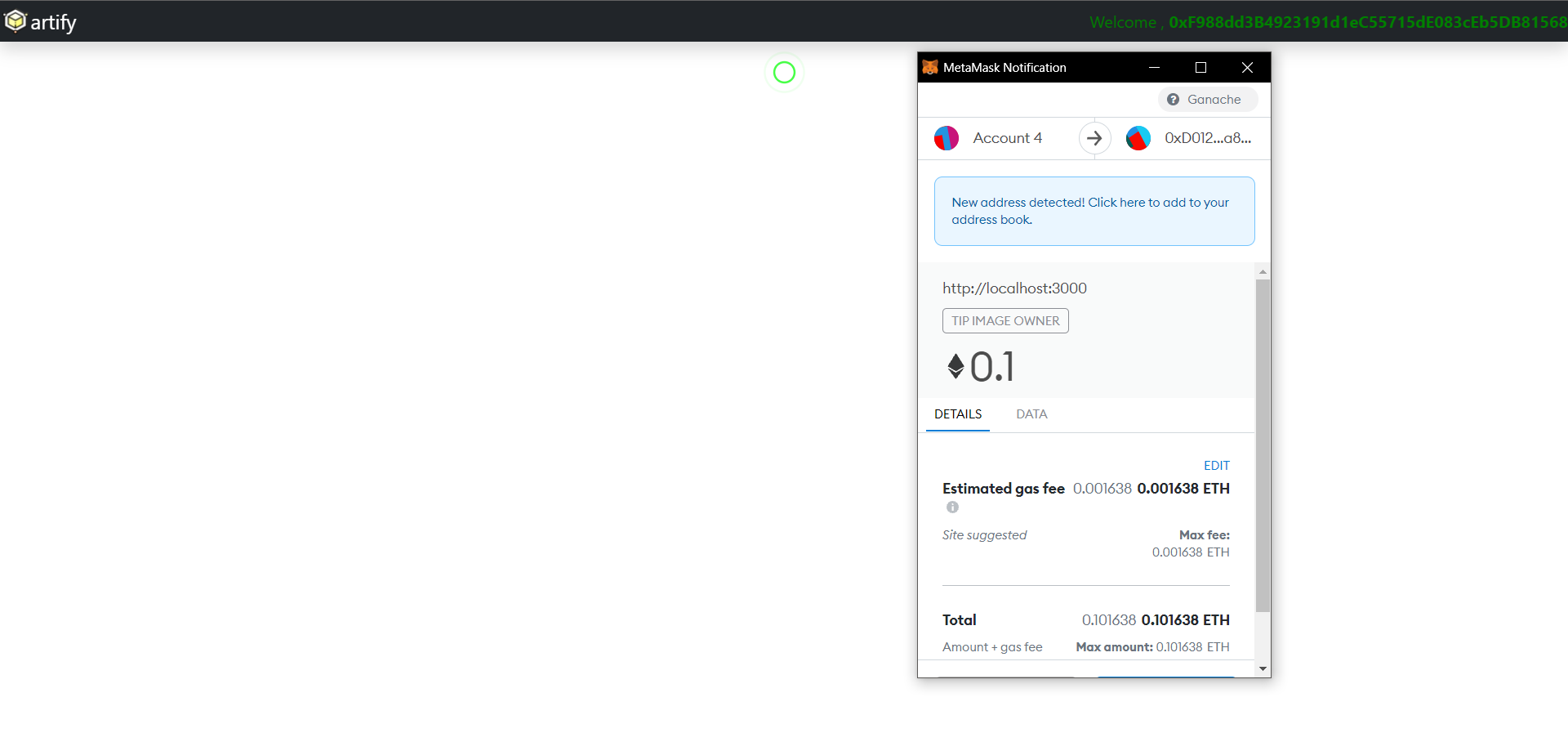Screen dimensions: 1568x733
Task: Click the Account 4 avatar icon
Action: pos(947,138)
